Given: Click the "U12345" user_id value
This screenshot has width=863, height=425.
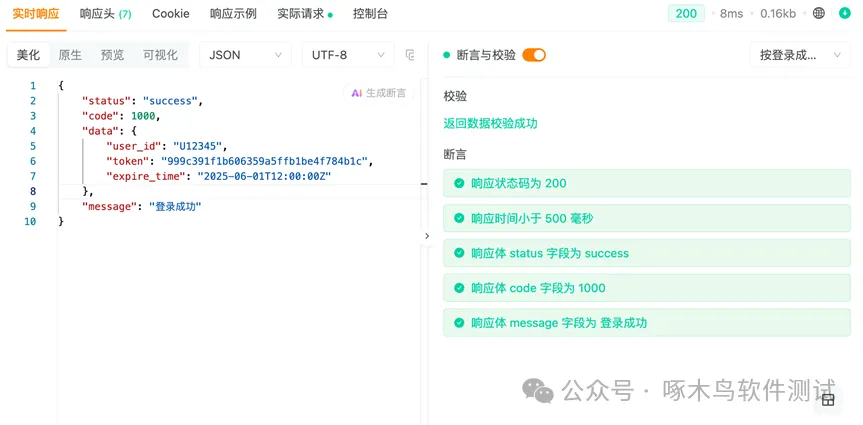Looking at the screenshot, I should 197,146.
